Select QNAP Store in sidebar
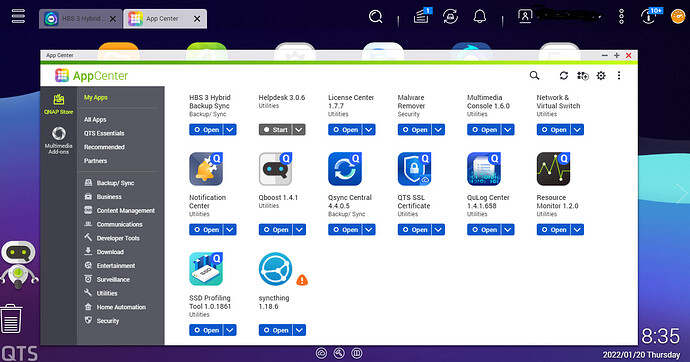The width and height of the screenshot is (690, 362). [x=59, y=104]
